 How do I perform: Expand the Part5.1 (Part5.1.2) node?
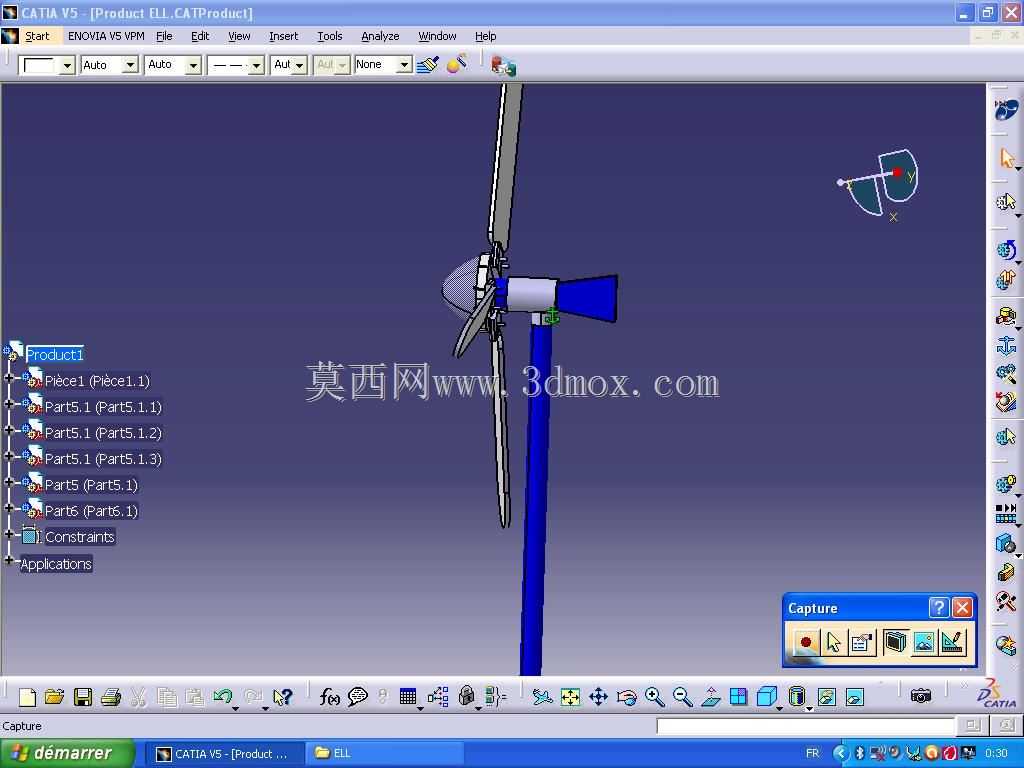(8, 430)
